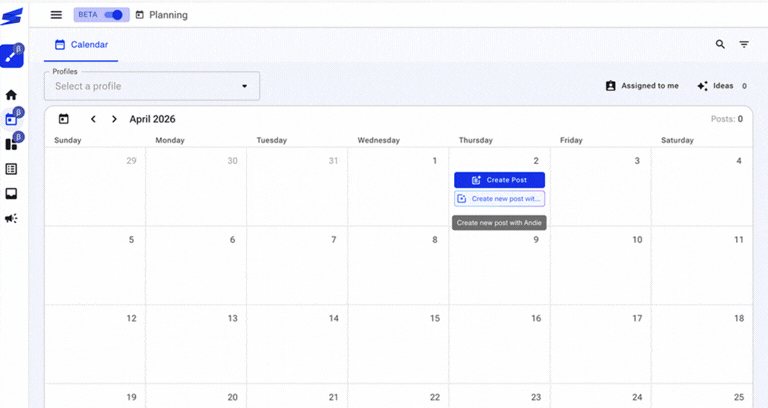Toggle the BETA switch

tap(116, 15)
